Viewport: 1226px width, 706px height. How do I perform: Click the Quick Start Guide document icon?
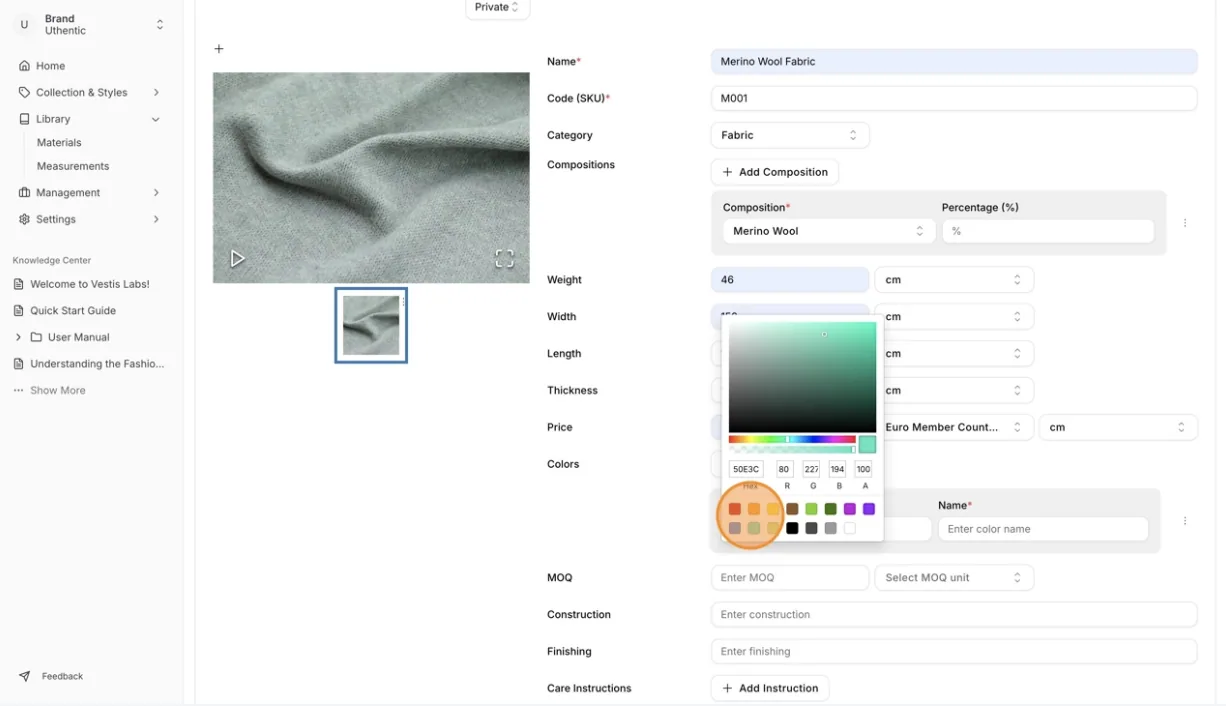point(18,311)
